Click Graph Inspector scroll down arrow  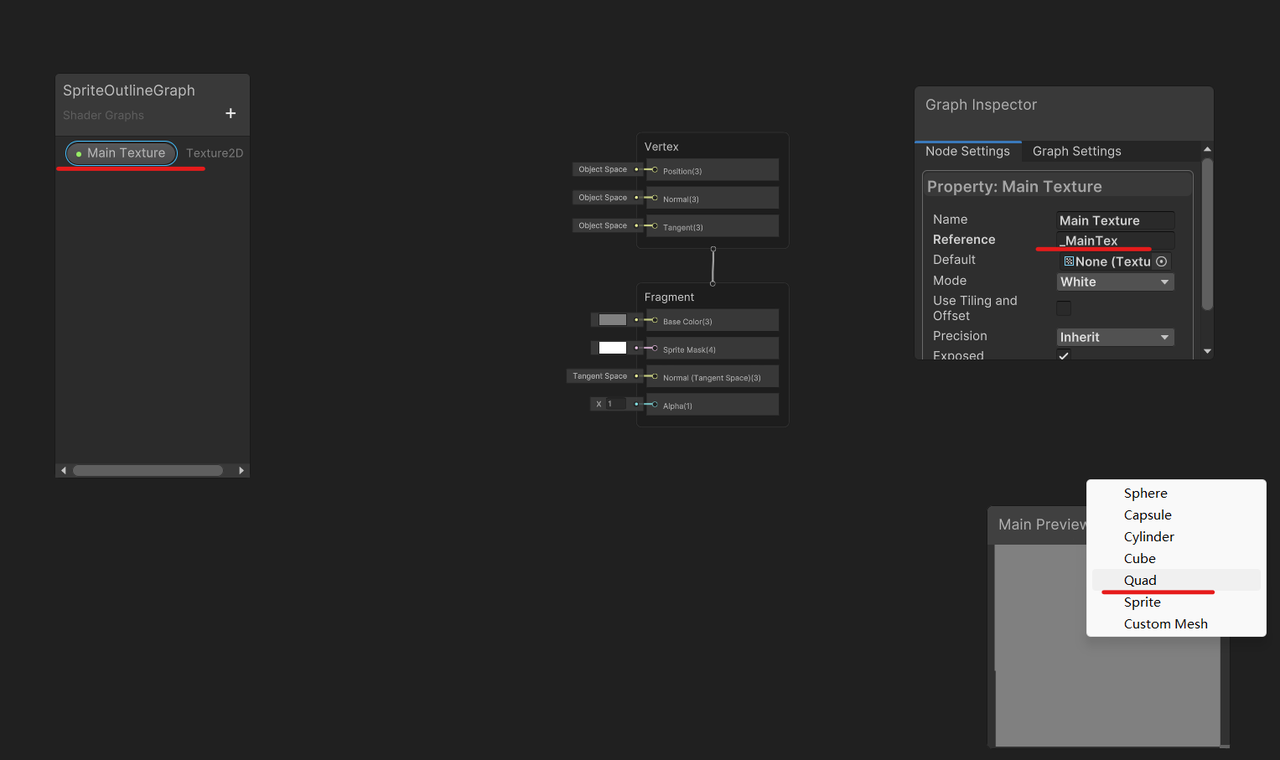point(1207,351)
